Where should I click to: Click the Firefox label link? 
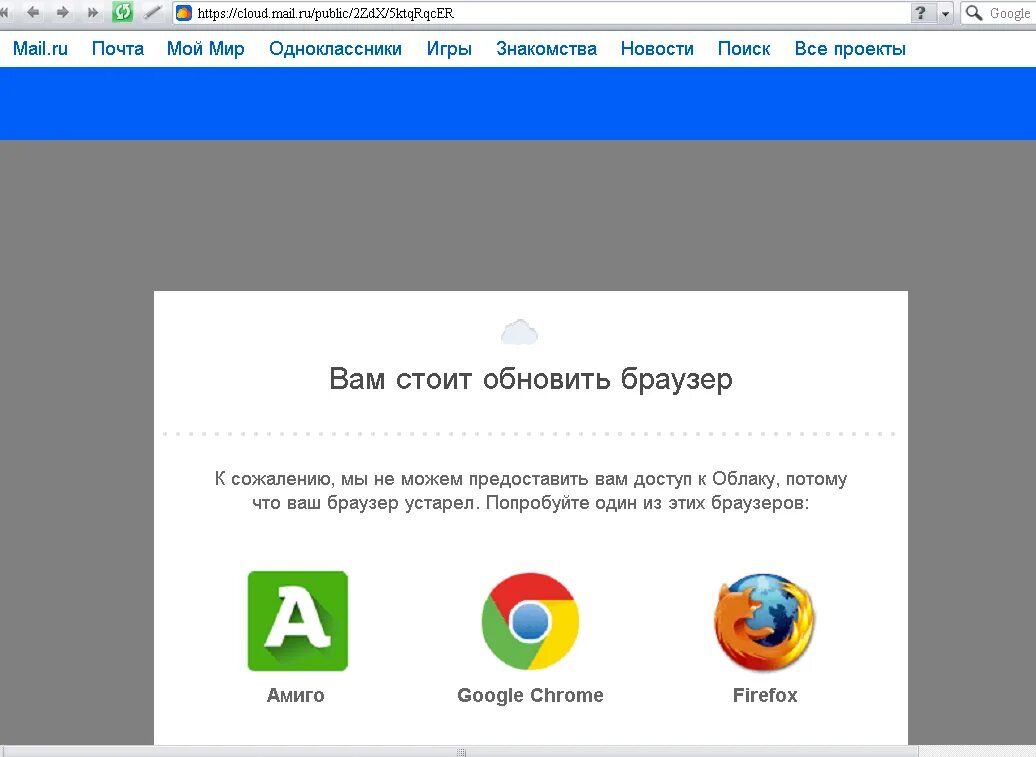[765, 695]
